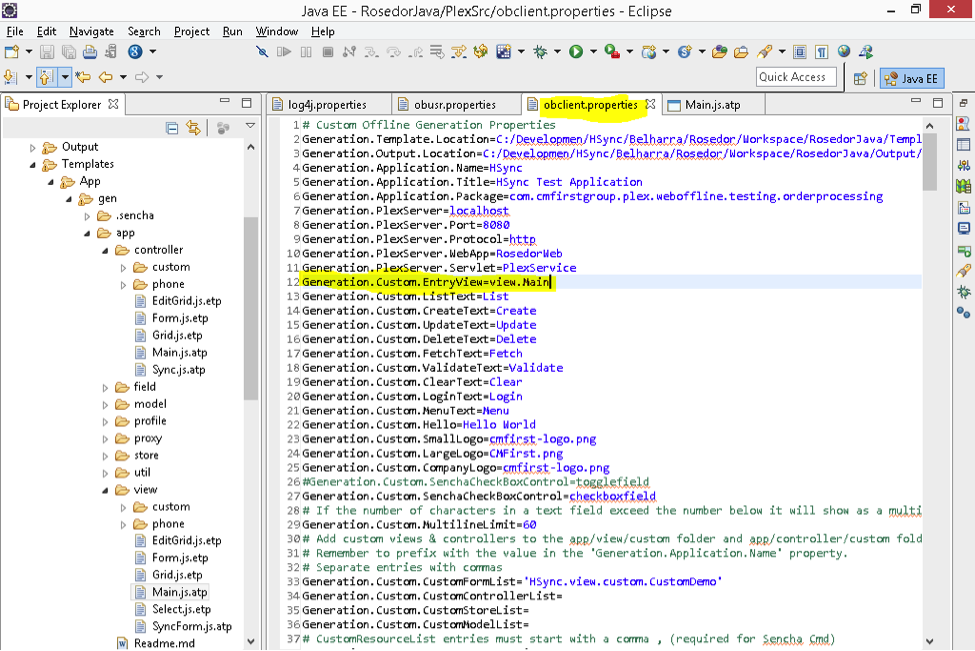Open the Navigate menu
Image resolution: width=975 pixels, height=651 pixels.
91,31
